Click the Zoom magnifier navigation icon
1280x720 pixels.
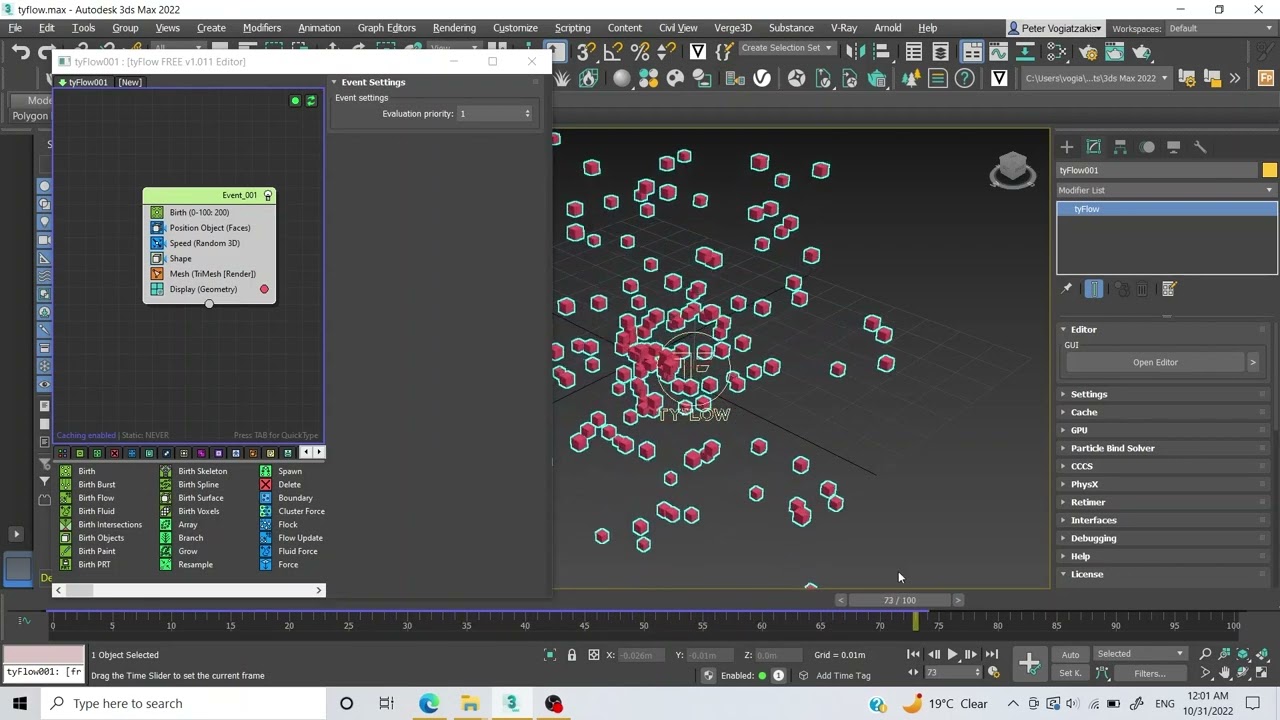[1206, 654]
